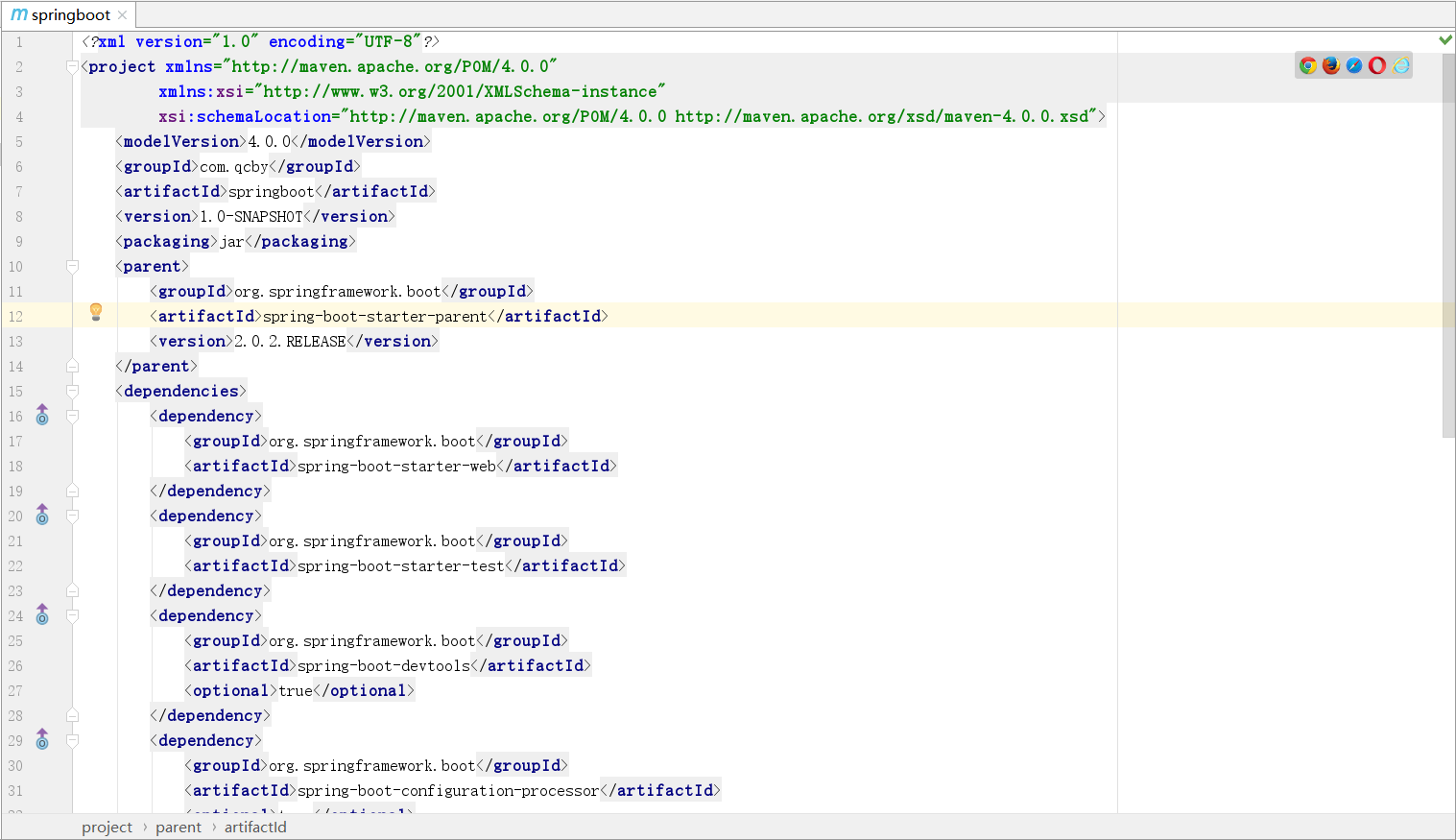Click the xsi:schemaLocation attribute on line 4
This screenshot has width=1456, height=840.
(x=245, y=117)
